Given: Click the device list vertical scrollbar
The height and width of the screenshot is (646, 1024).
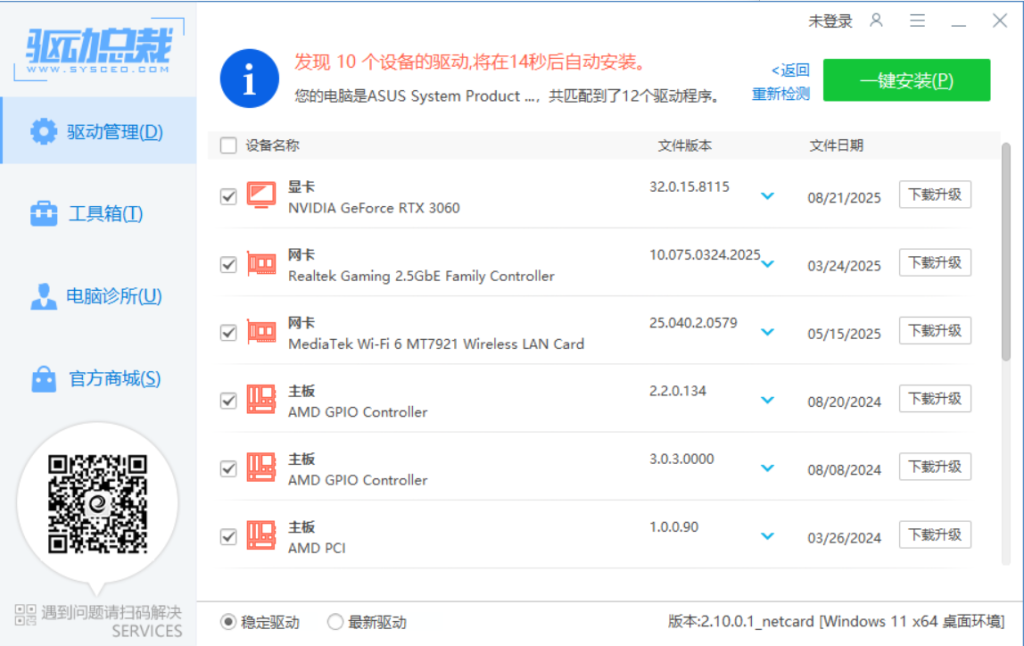Looking at the screenshot, I should [x=1006, y=251].
